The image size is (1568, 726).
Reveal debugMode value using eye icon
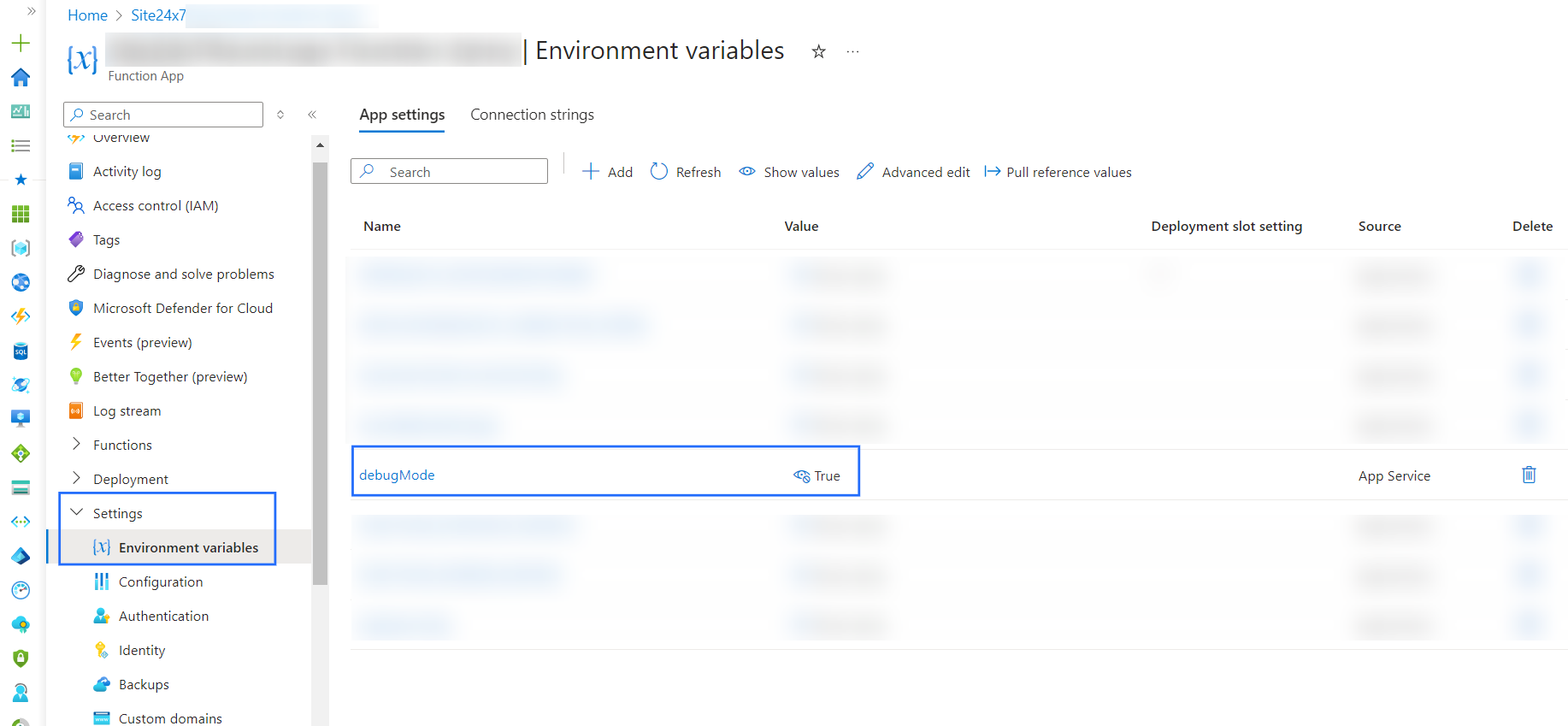[801, 476]
